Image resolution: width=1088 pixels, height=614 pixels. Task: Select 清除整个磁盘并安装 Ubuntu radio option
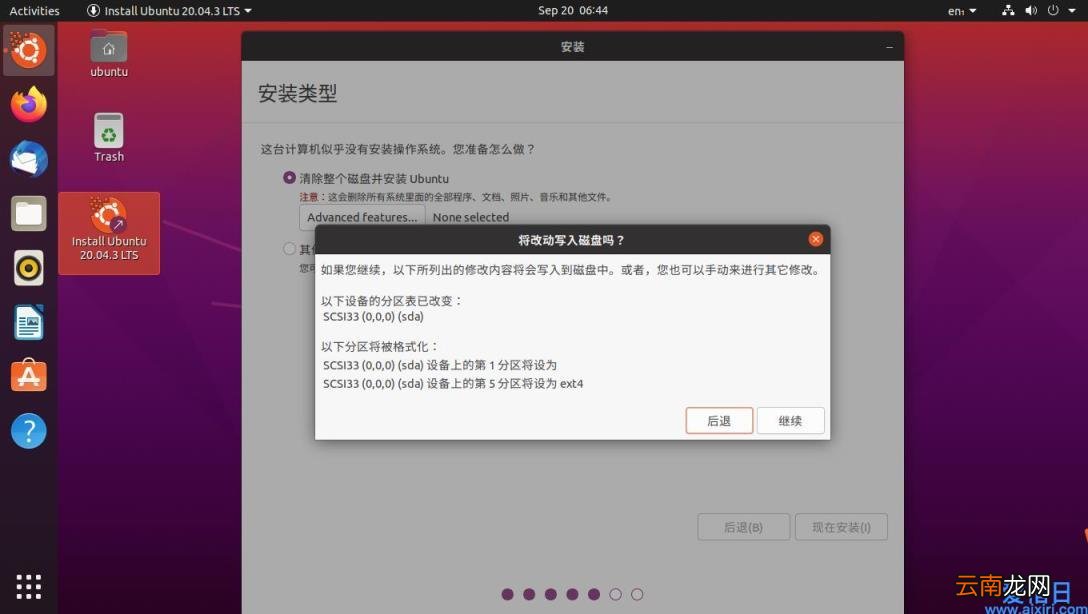point(289,178)
